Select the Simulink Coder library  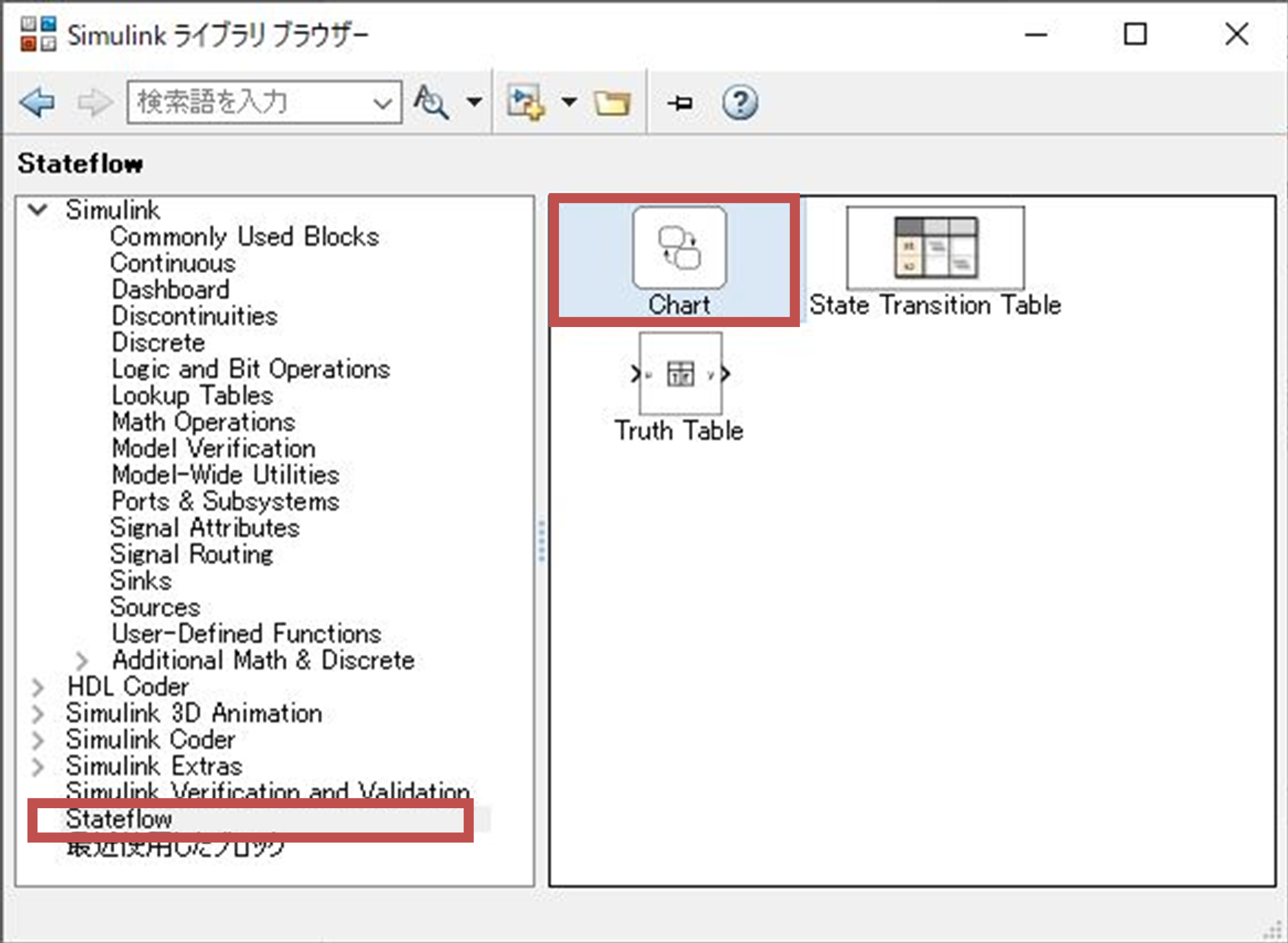pos(151,740)
